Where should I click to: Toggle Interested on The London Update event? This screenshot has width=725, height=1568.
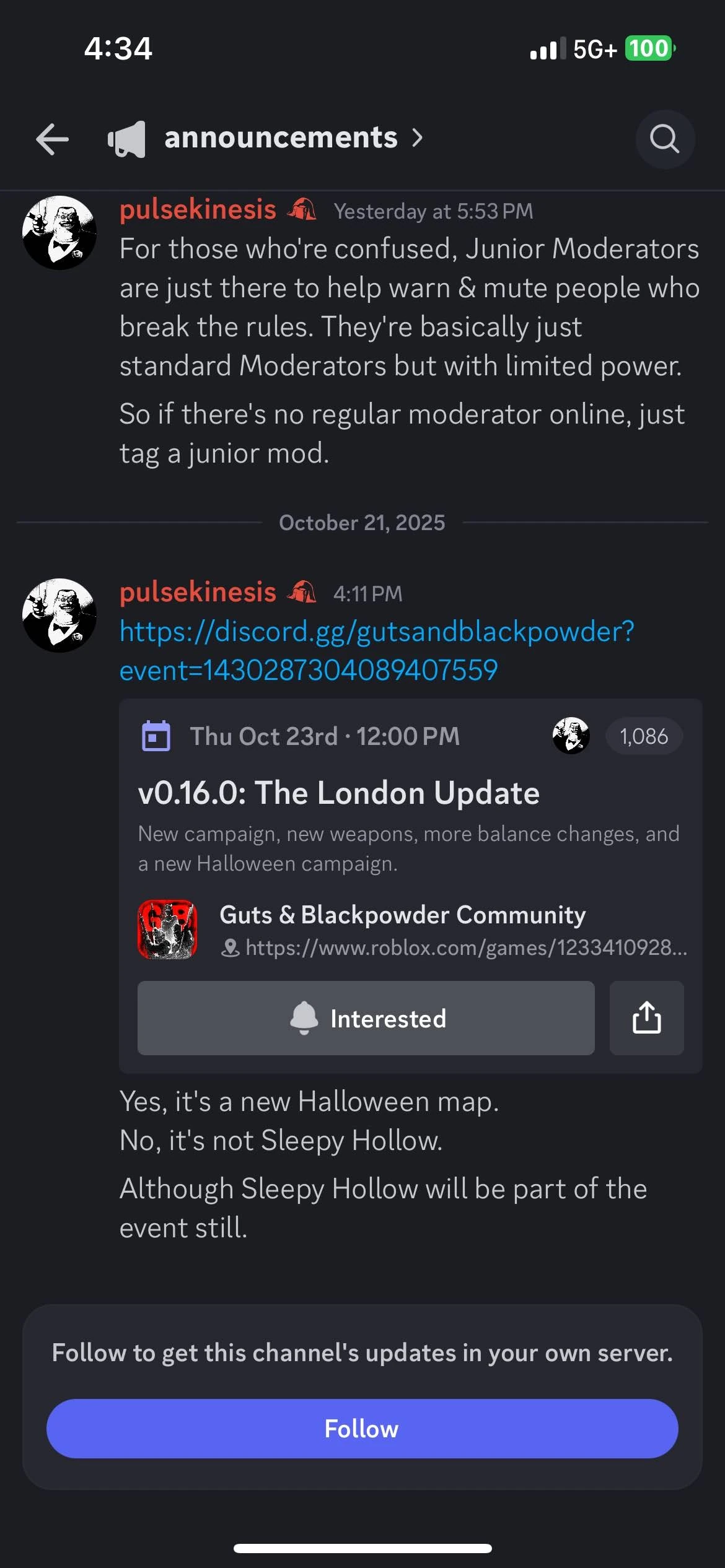click(x=366, y=1017)
